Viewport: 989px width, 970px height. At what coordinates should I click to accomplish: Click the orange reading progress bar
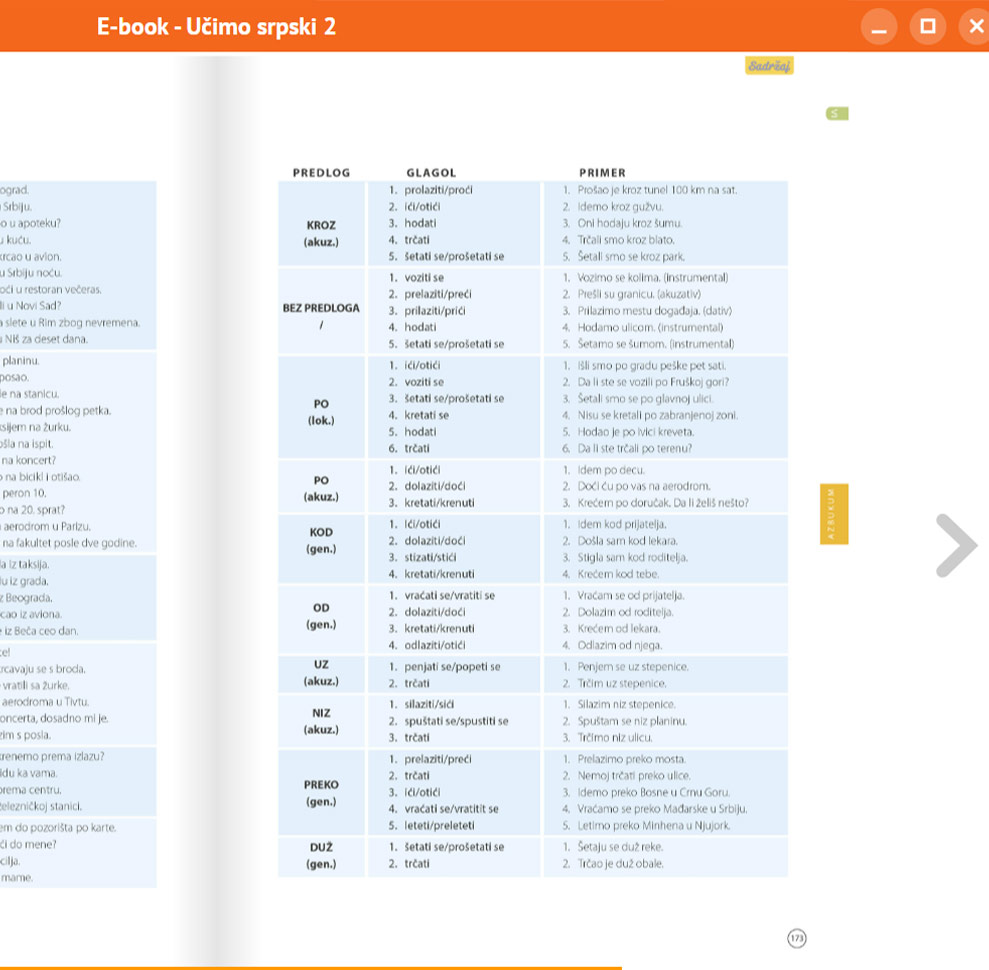(310, 967)
